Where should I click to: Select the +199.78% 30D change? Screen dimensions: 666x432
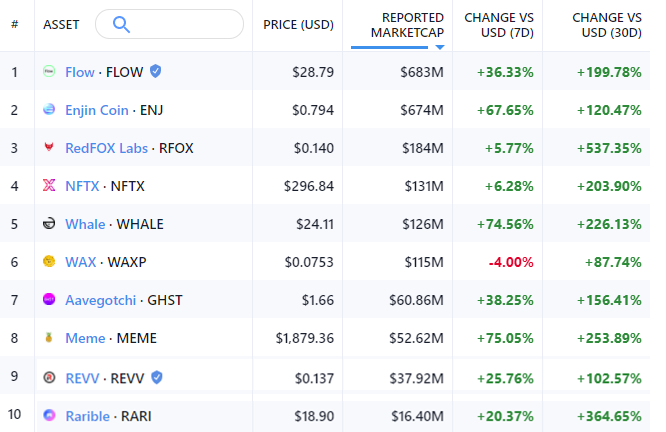609,72
